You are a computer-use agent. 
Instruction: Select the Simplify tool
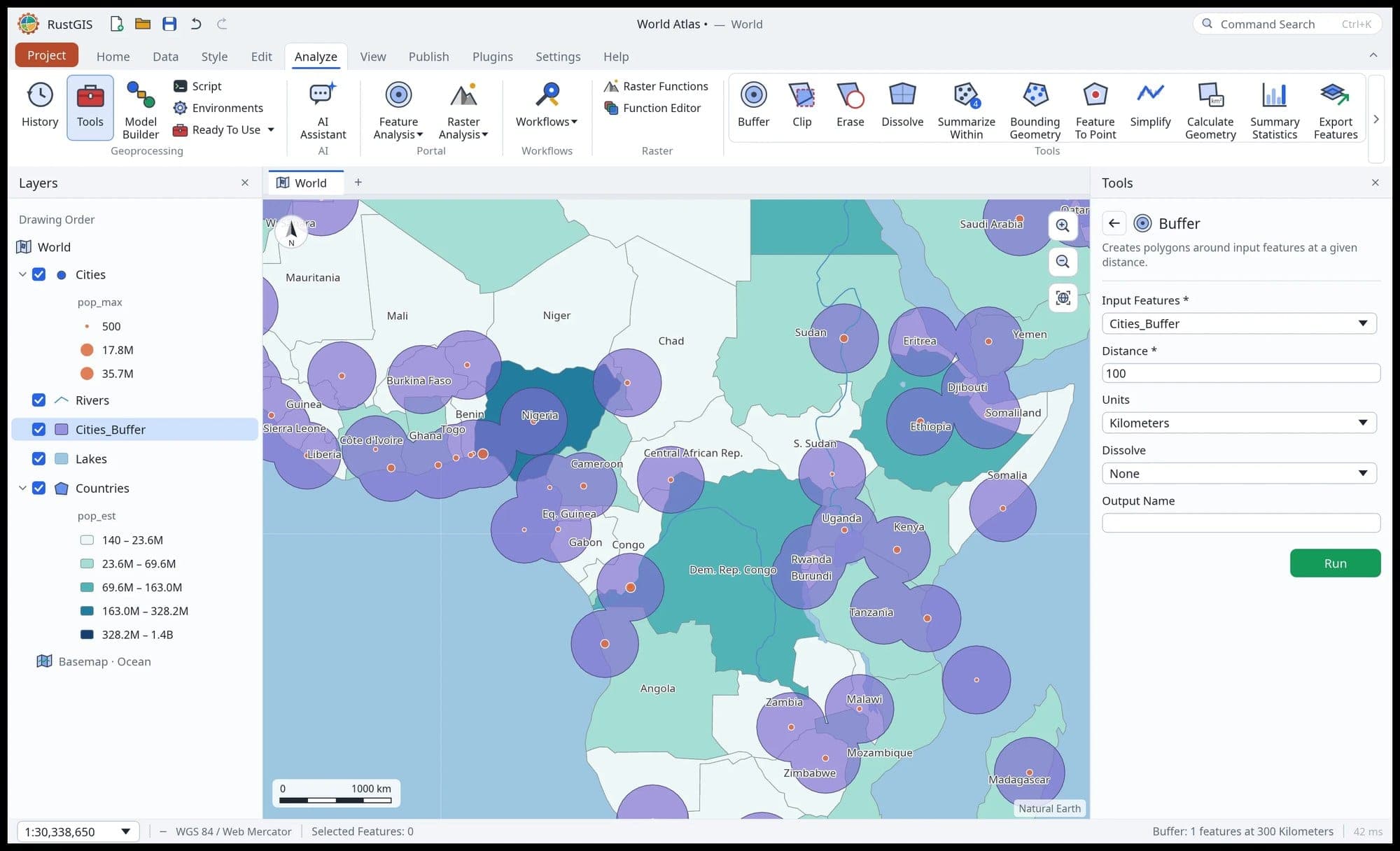point(1150,106)
